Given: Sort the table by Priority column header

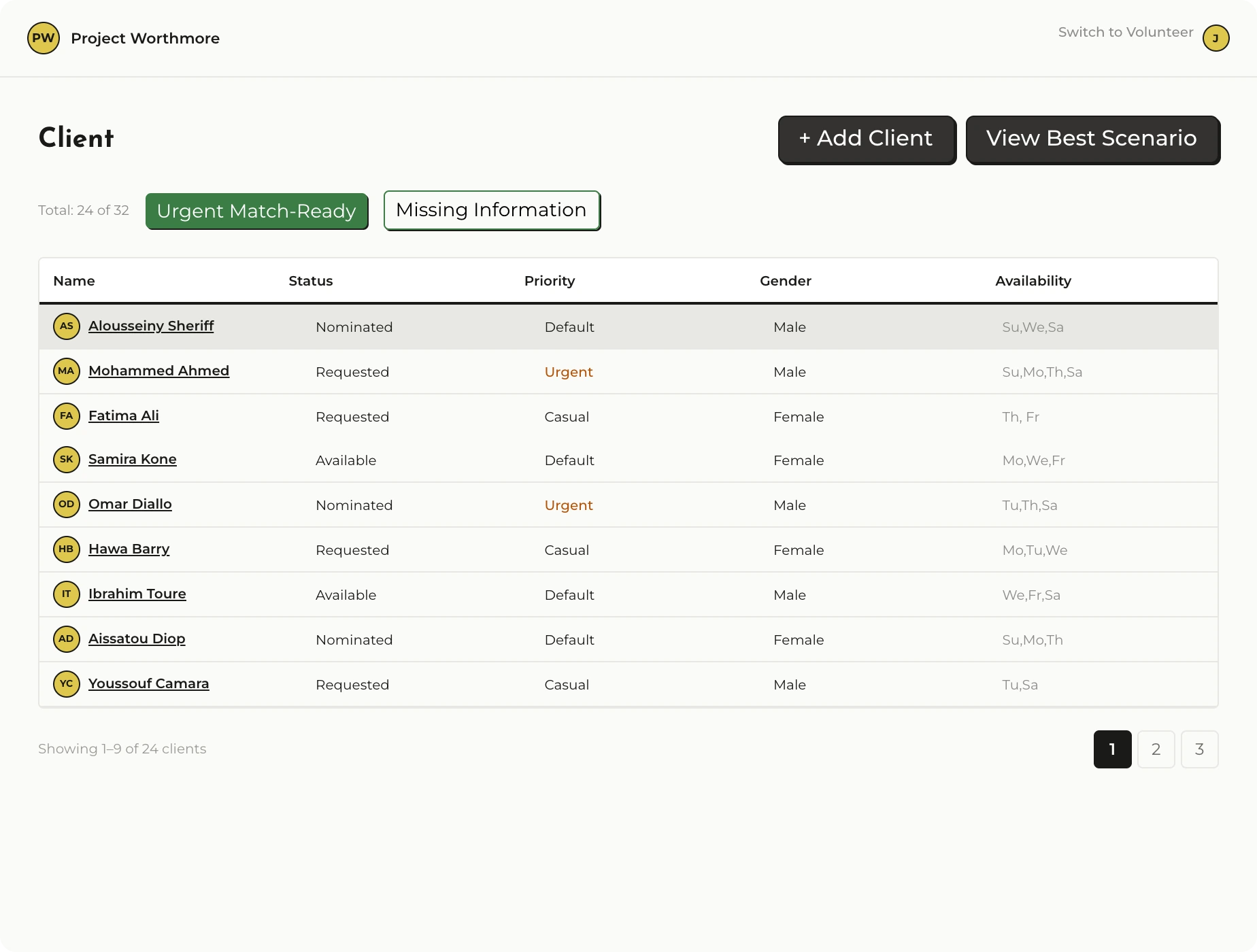Looking at the screenshot, I should tap(550, 281).
